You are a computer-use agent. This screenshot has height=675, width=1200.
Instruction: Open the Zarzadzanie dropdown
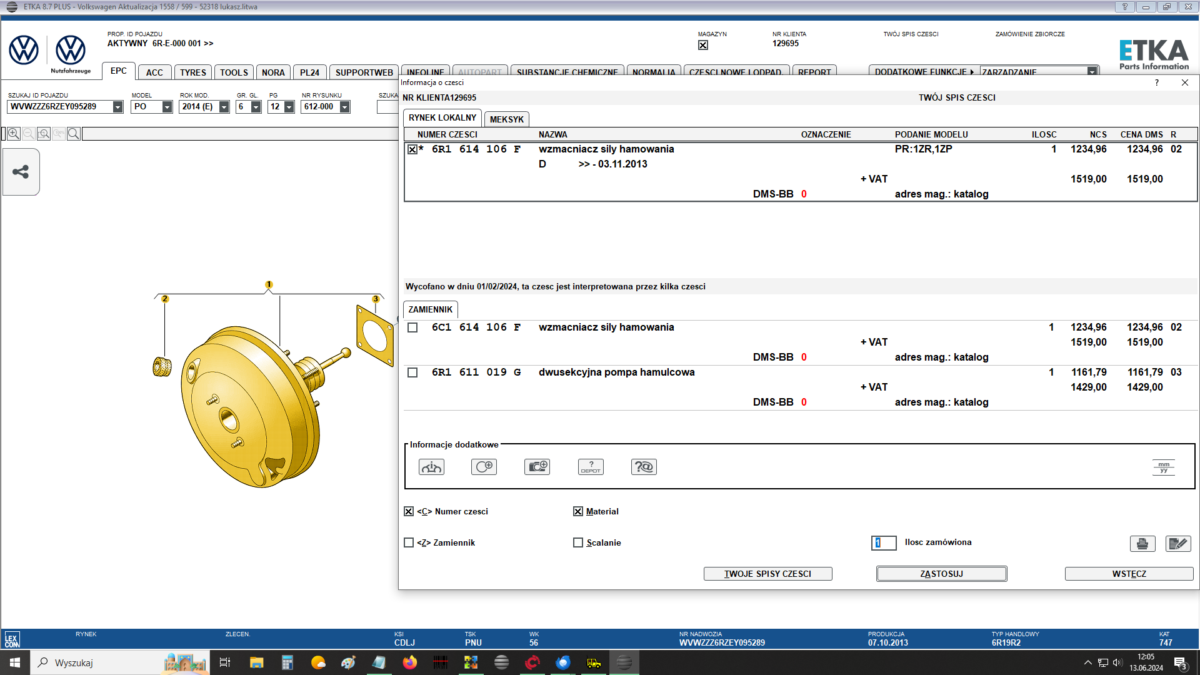[x=1093, y=72]
